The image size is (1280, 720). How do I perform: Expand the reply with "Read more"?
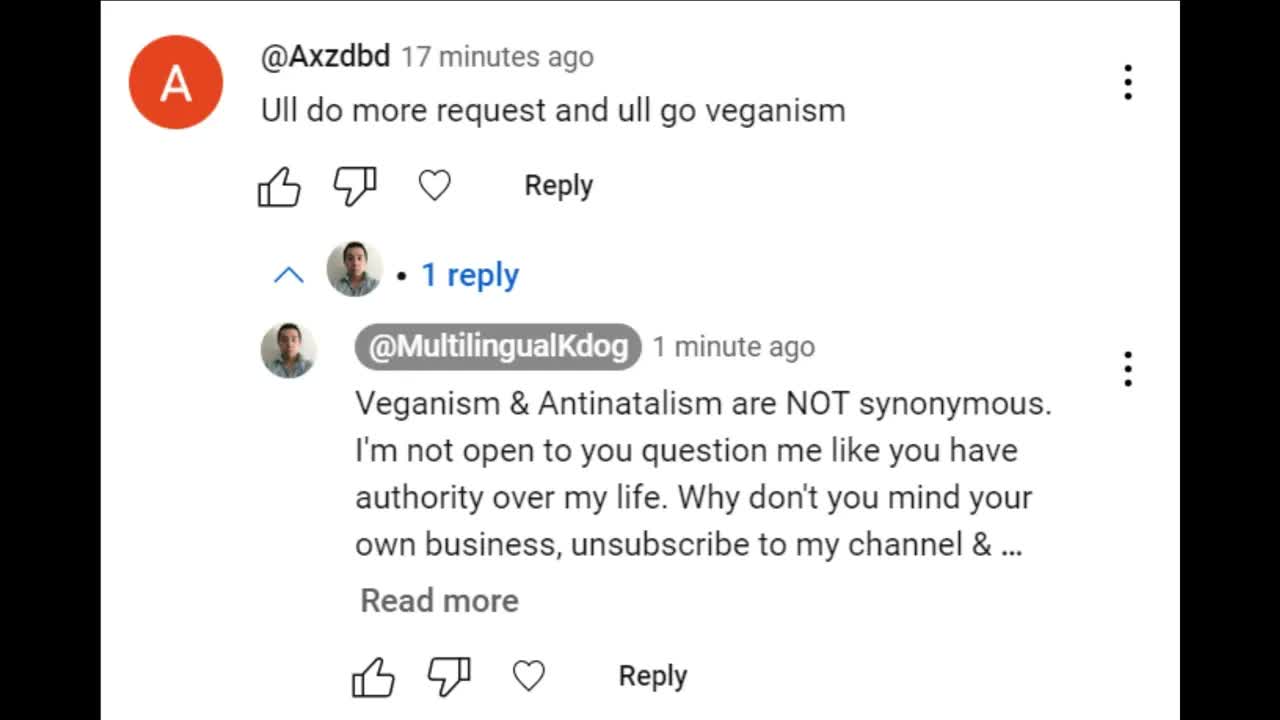pyautogui.click(x=439, y=600)
